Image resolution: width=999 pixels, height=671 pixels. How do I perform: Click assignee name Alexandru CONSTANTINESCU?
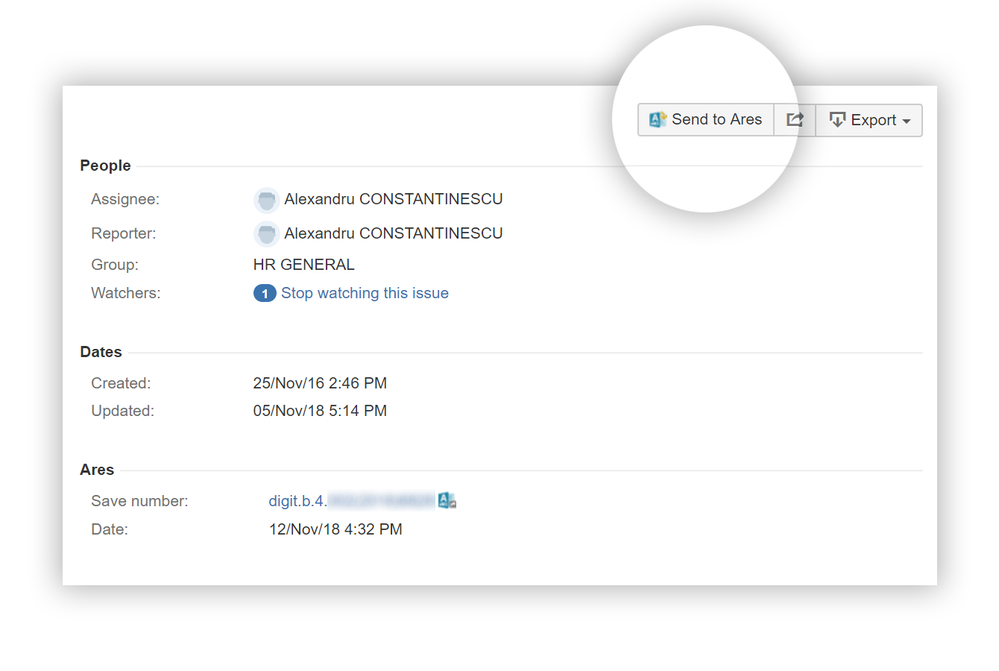[x=391, y=199]
